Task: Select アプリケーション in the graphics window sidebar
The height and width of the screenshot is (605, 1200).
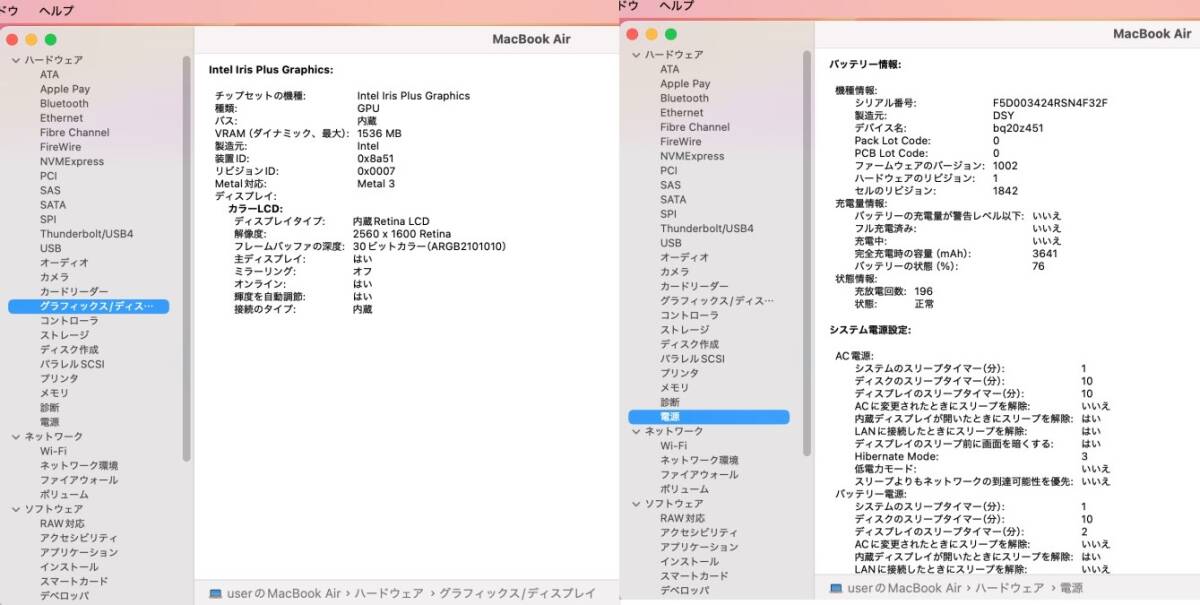Action: (79, 553)
